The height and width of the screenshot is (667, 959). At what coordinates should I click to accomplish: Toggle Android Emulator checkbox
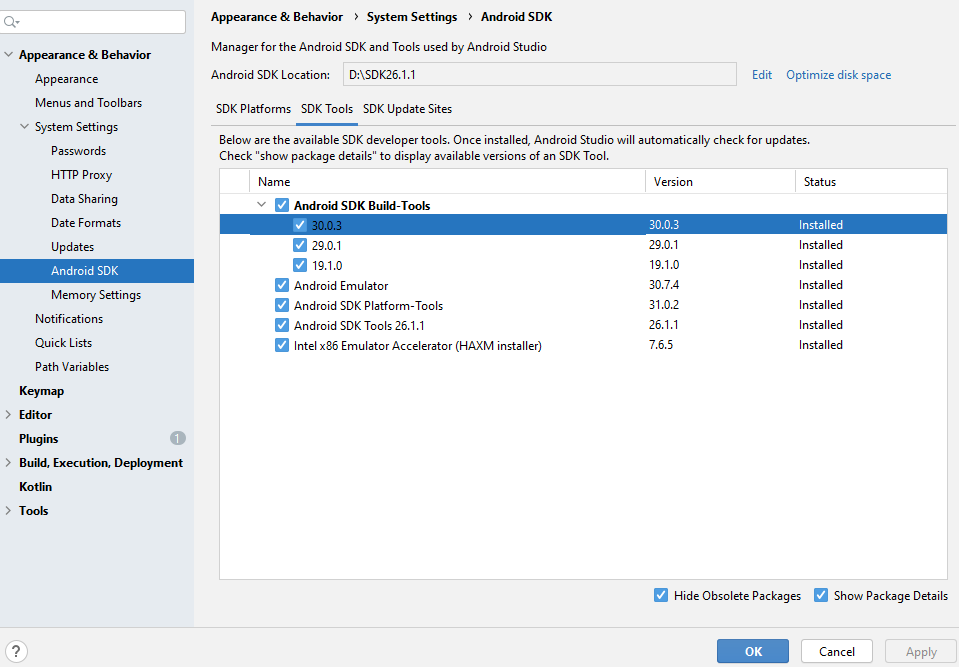282,286
